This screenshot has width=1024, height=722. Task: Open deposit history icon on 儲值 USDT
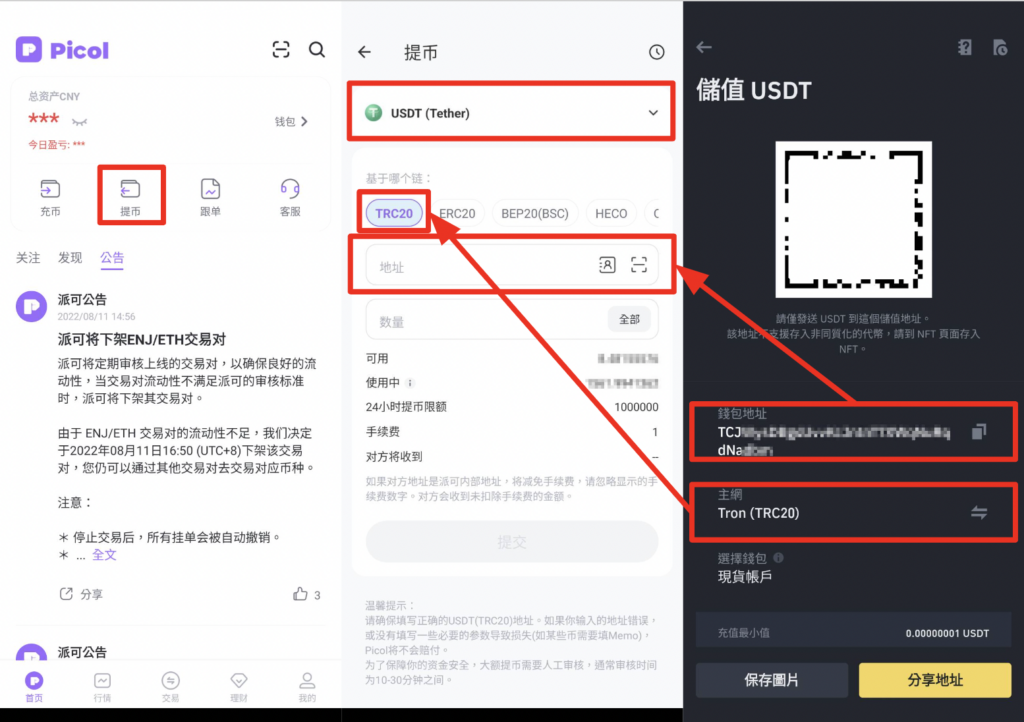pos(1000,47)
